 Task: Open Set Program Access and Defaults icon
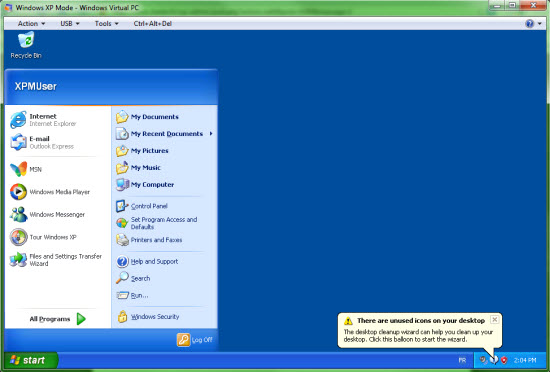(122, 223)
